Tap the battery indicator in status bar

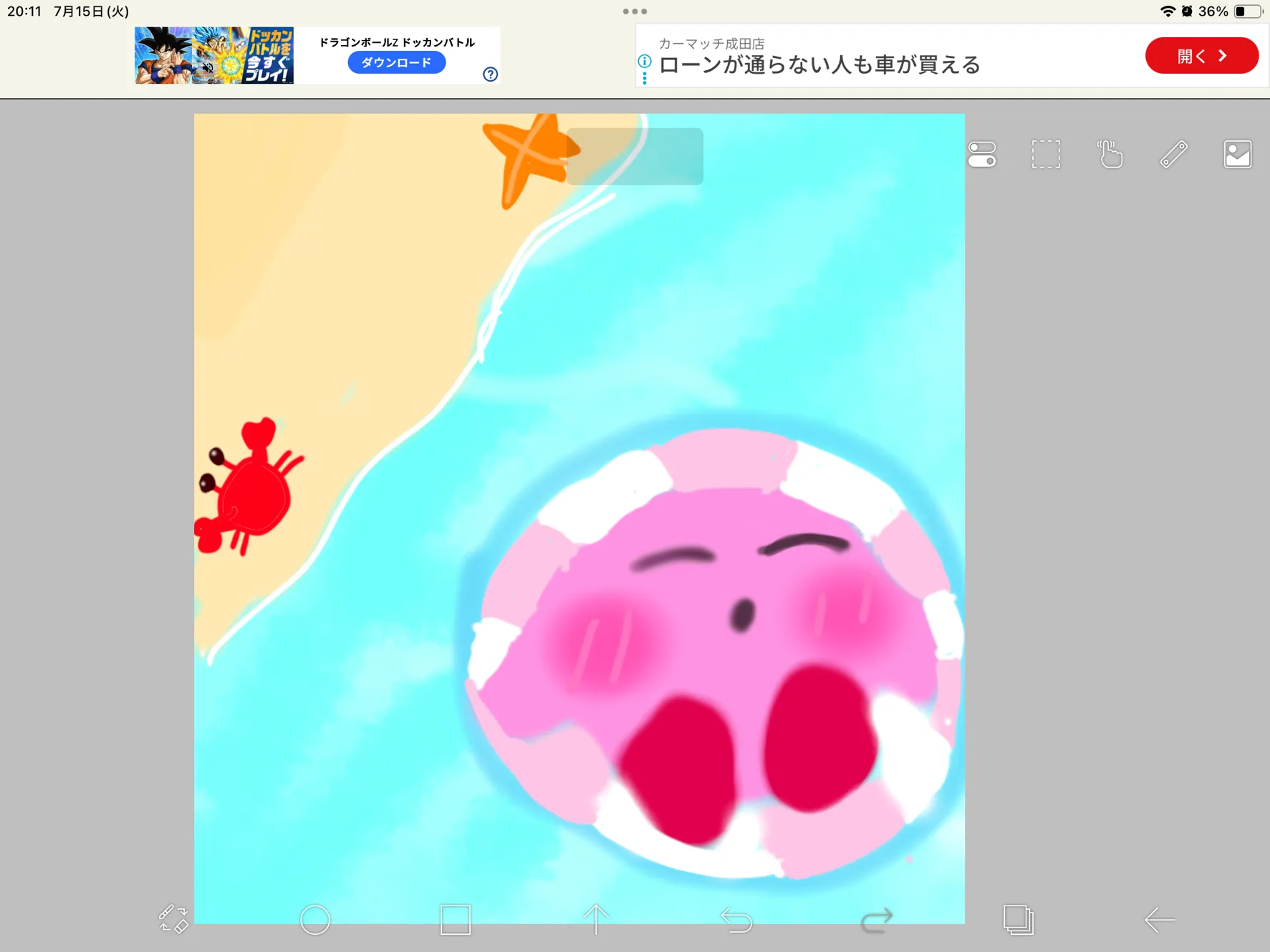pyautogui.click(x=1248, y=11)
